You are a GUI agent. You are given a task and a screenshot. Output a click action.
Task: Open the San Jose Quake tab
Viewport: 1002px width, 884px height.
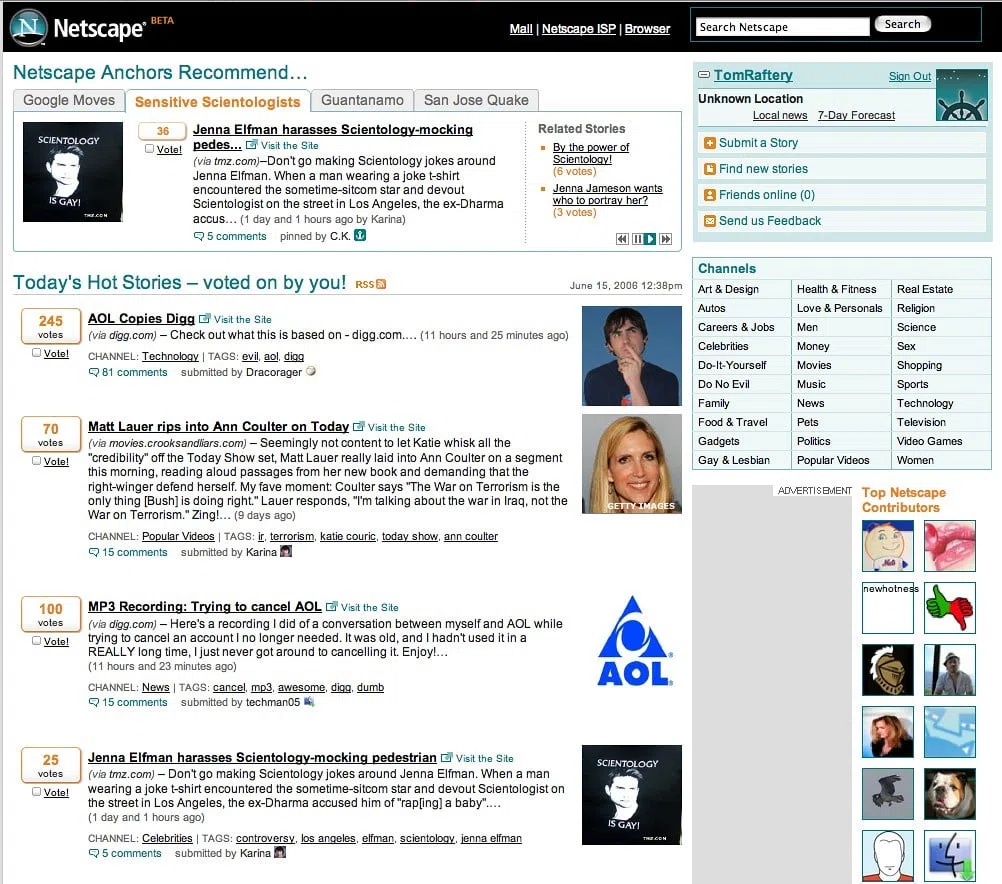476,100
